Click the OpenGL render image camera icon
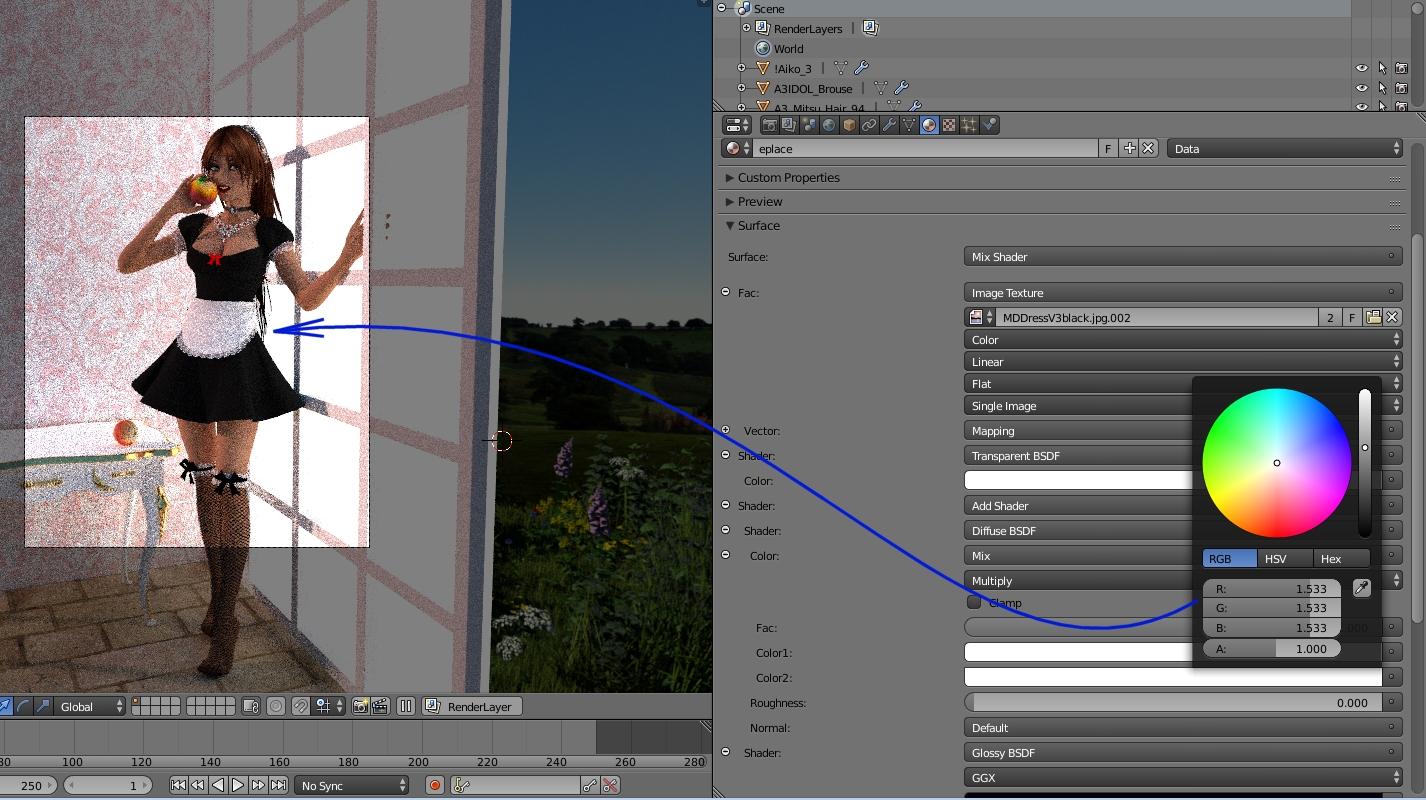Image resolution: width=1426 pixels, height=800 pixels. tap(361, 706)
